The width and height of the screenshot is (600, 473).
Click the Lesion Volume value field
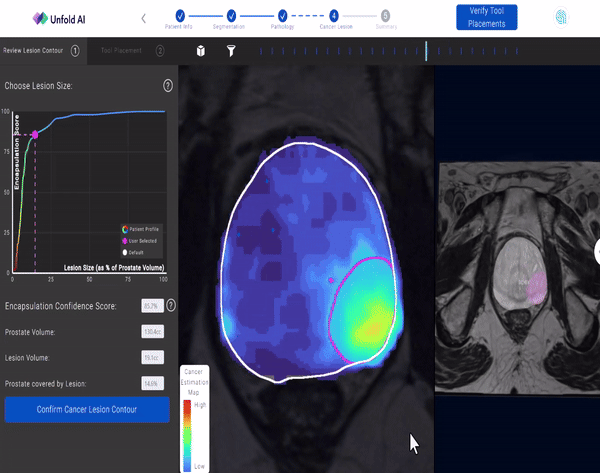[153, 356]
